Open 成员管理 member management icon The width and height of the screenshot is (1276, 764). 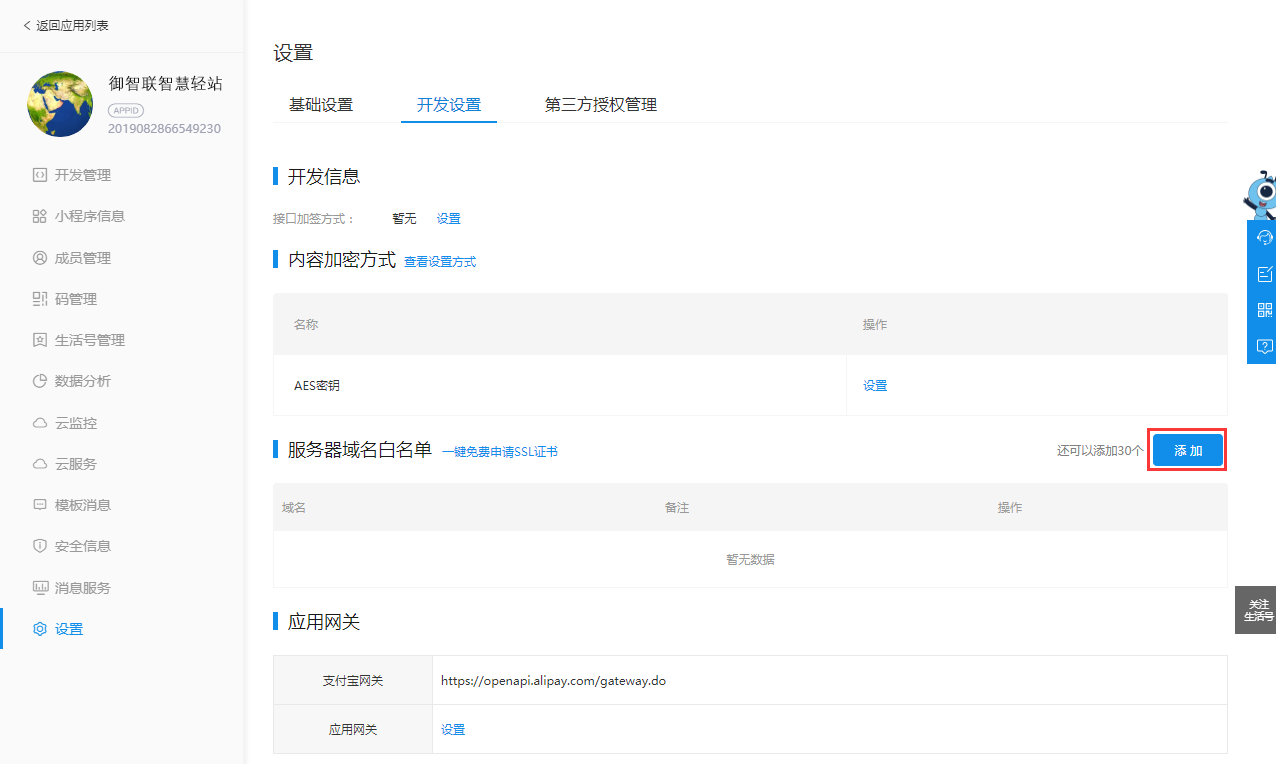(x=40, y=257)
